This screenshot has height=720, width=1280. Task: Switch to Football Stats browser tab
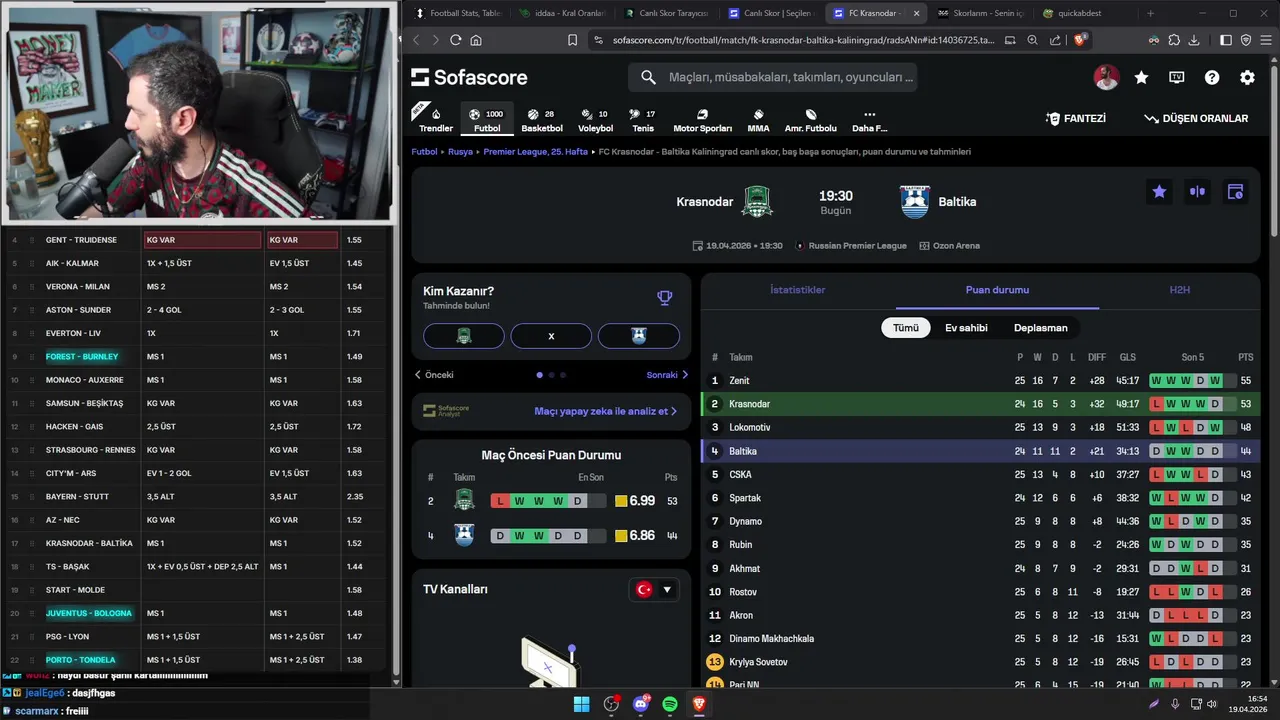457,13
